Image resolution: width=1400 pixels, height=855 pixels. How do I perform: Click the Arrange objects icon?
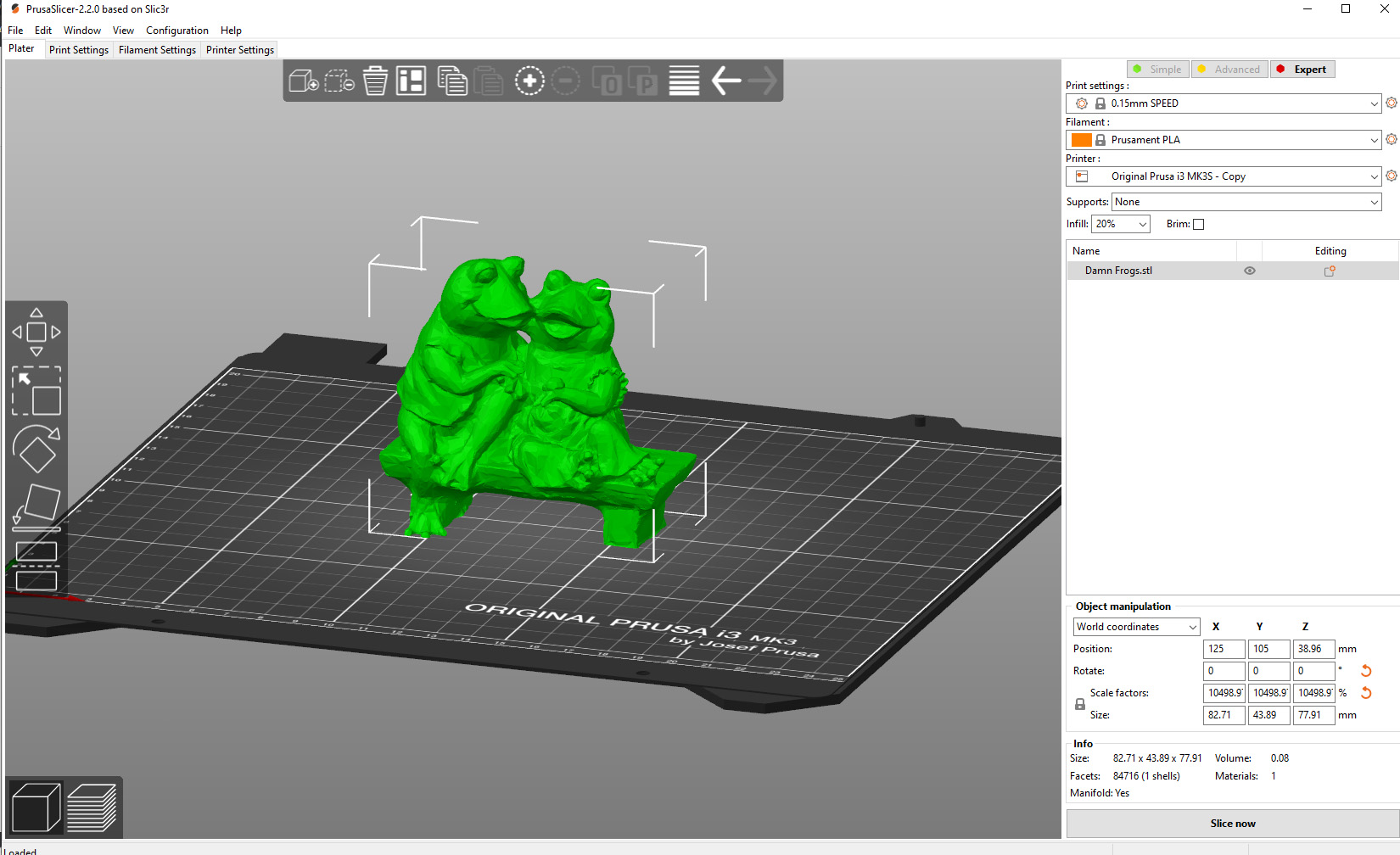coord(412,81)
